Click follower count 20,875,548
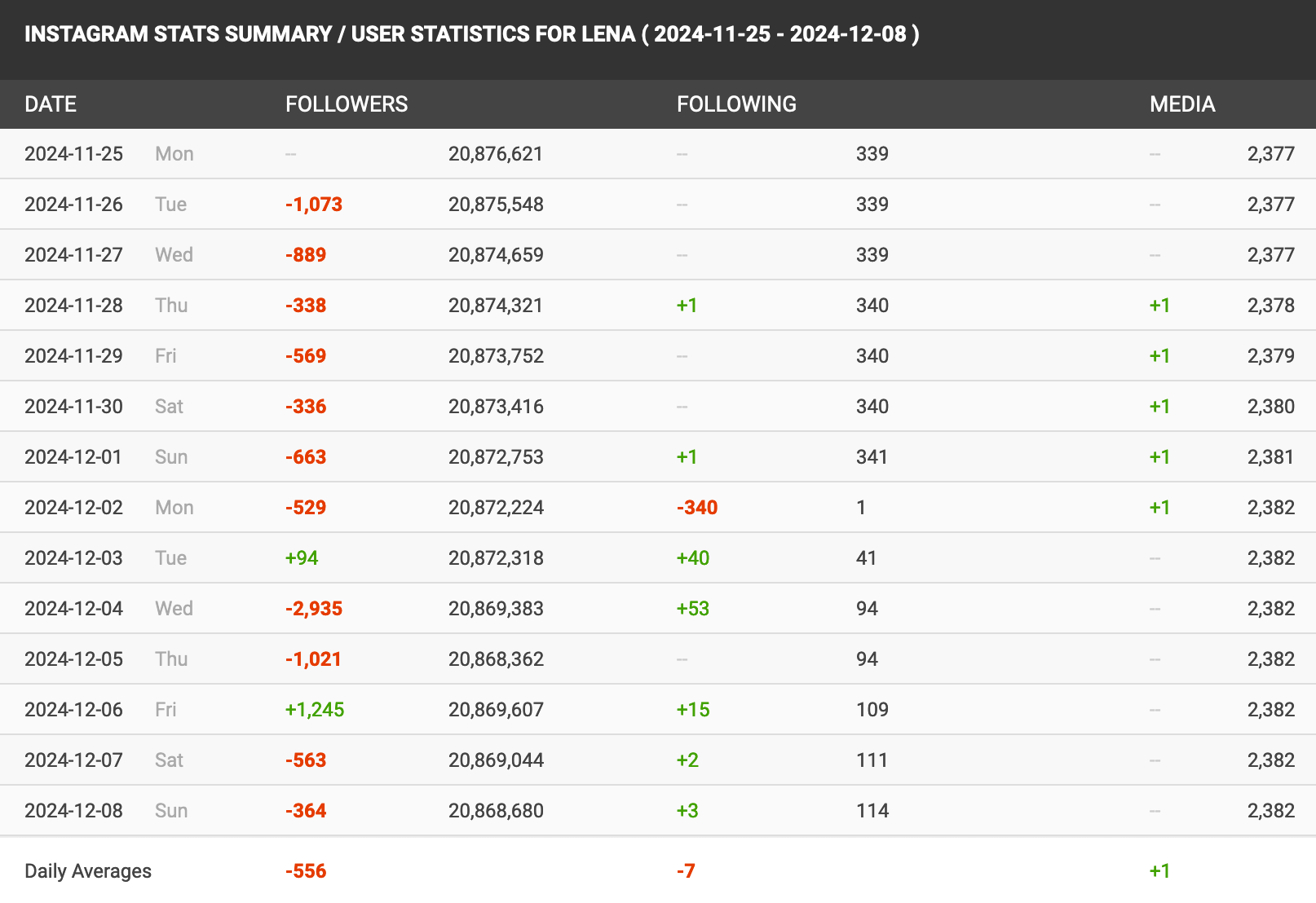Viewport: 1316px width, 903px height. (x=496, y=205)
